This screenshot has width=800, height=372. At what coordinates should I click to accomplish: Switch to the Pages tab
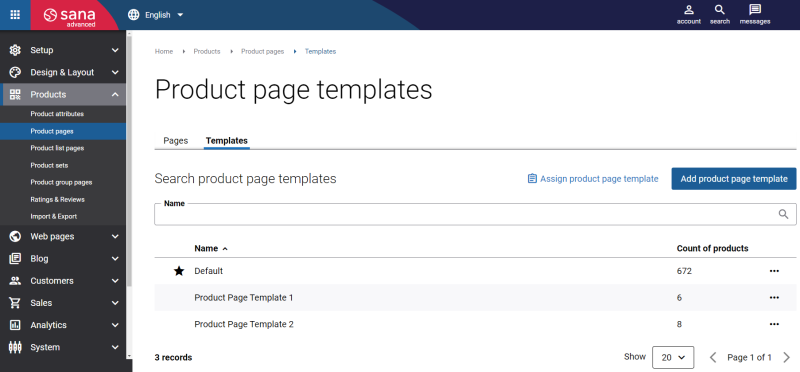176,141
